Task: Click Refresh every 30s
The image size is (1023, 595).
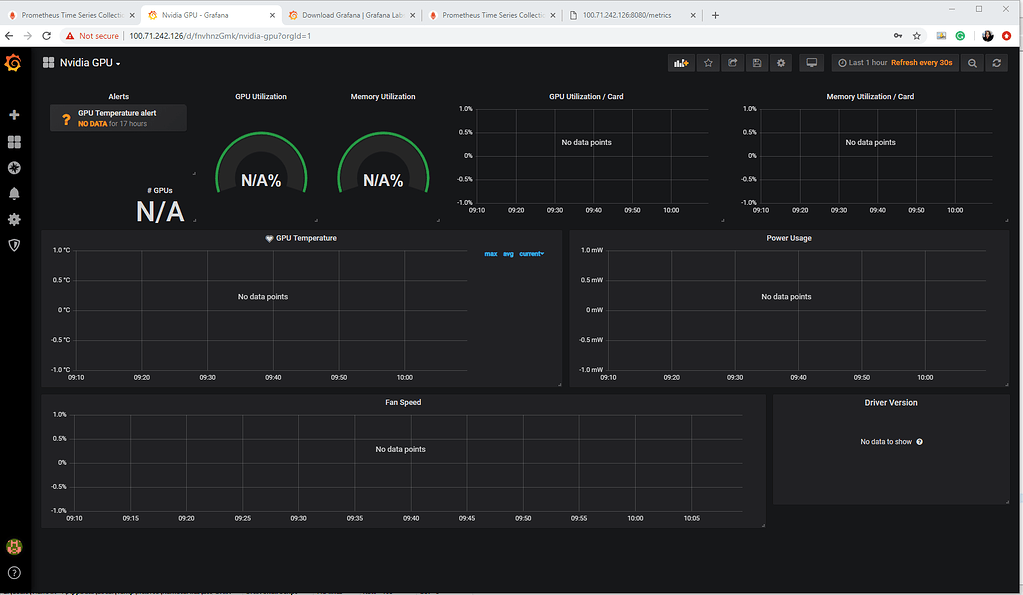Action: click(x=921, y=62)
